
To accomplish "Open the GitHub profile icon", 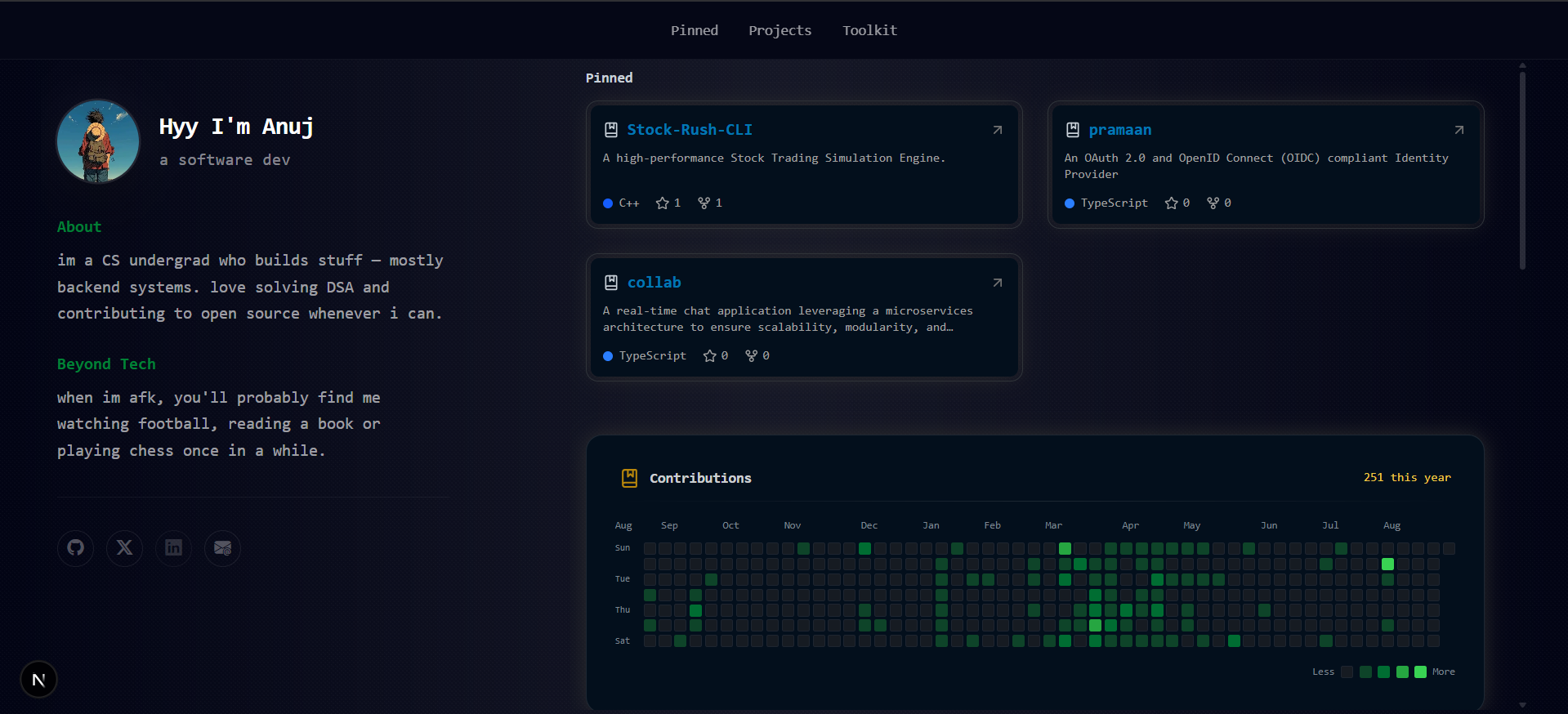I will [x=76, y=547].
